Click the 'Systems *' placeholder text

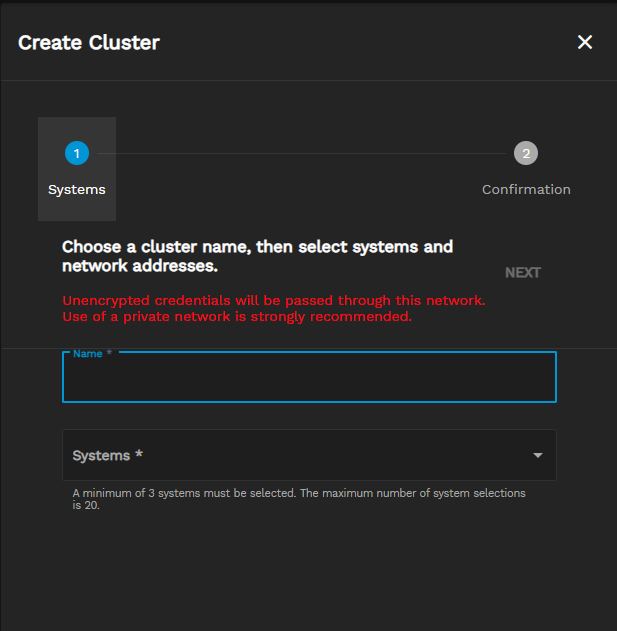[x=108, y=455]
